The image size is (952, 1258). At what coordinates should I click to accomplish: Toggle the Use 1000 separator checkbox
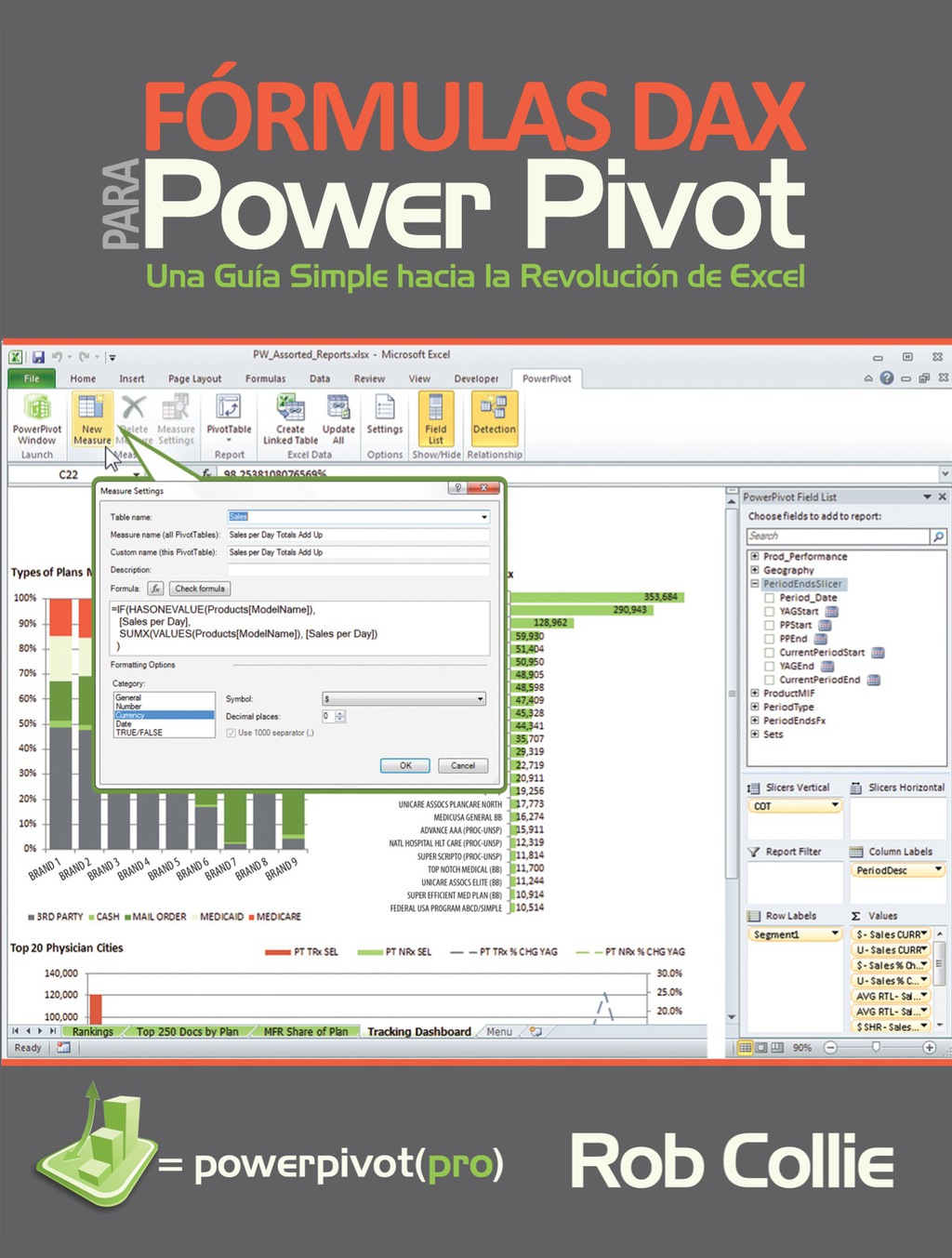(x=231, y=733)
